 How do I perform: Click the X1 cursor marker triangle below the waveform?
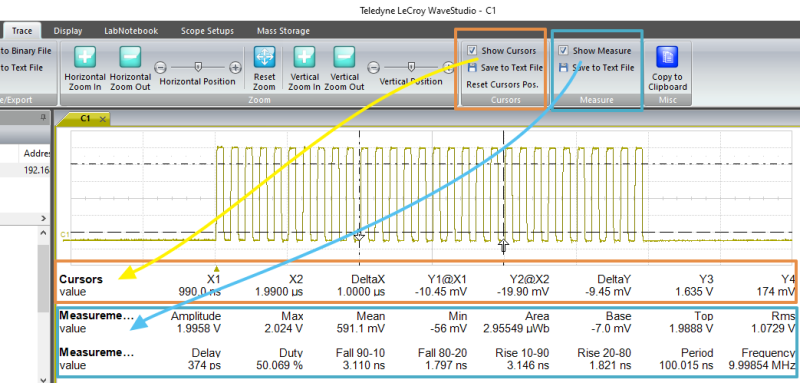pyautogui.click(x=217, y=268)
